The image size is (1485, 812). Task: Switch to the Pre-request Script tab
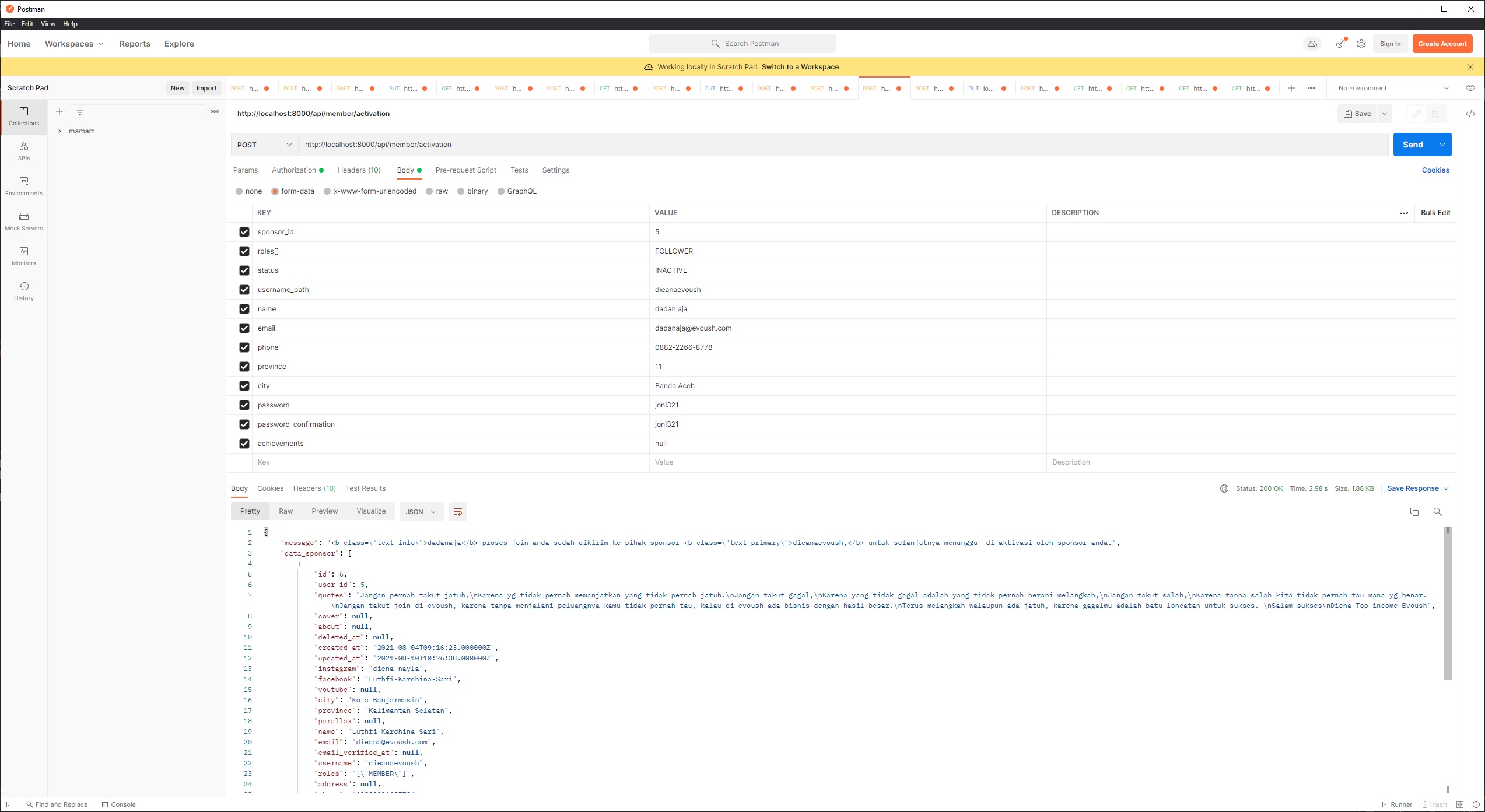click(x=465, y=170)
